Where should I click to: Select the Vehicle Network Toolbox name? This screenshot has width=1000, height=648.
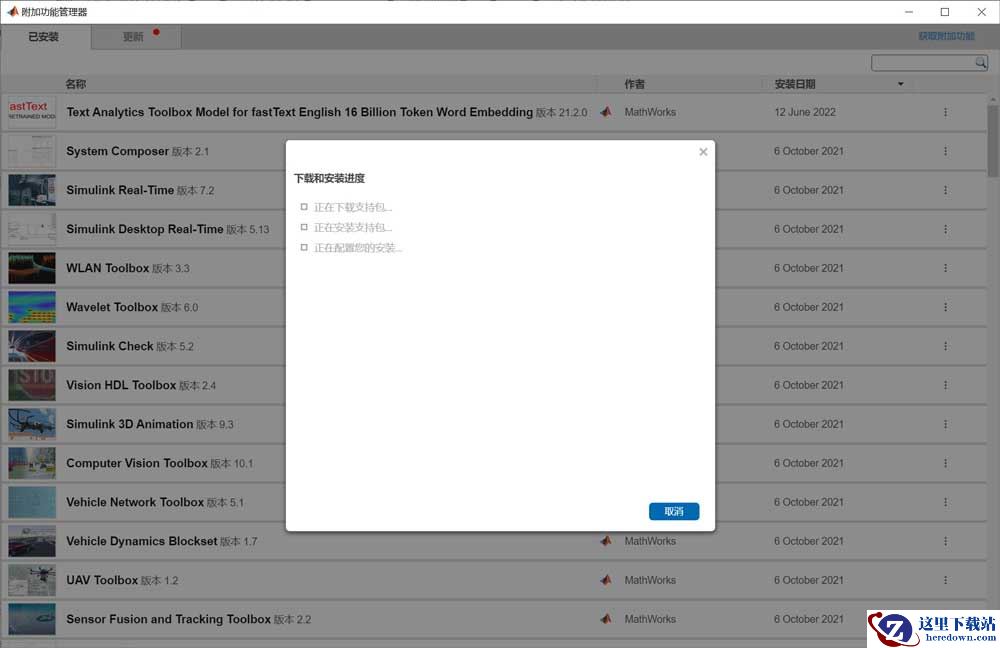tap(135, 502)
